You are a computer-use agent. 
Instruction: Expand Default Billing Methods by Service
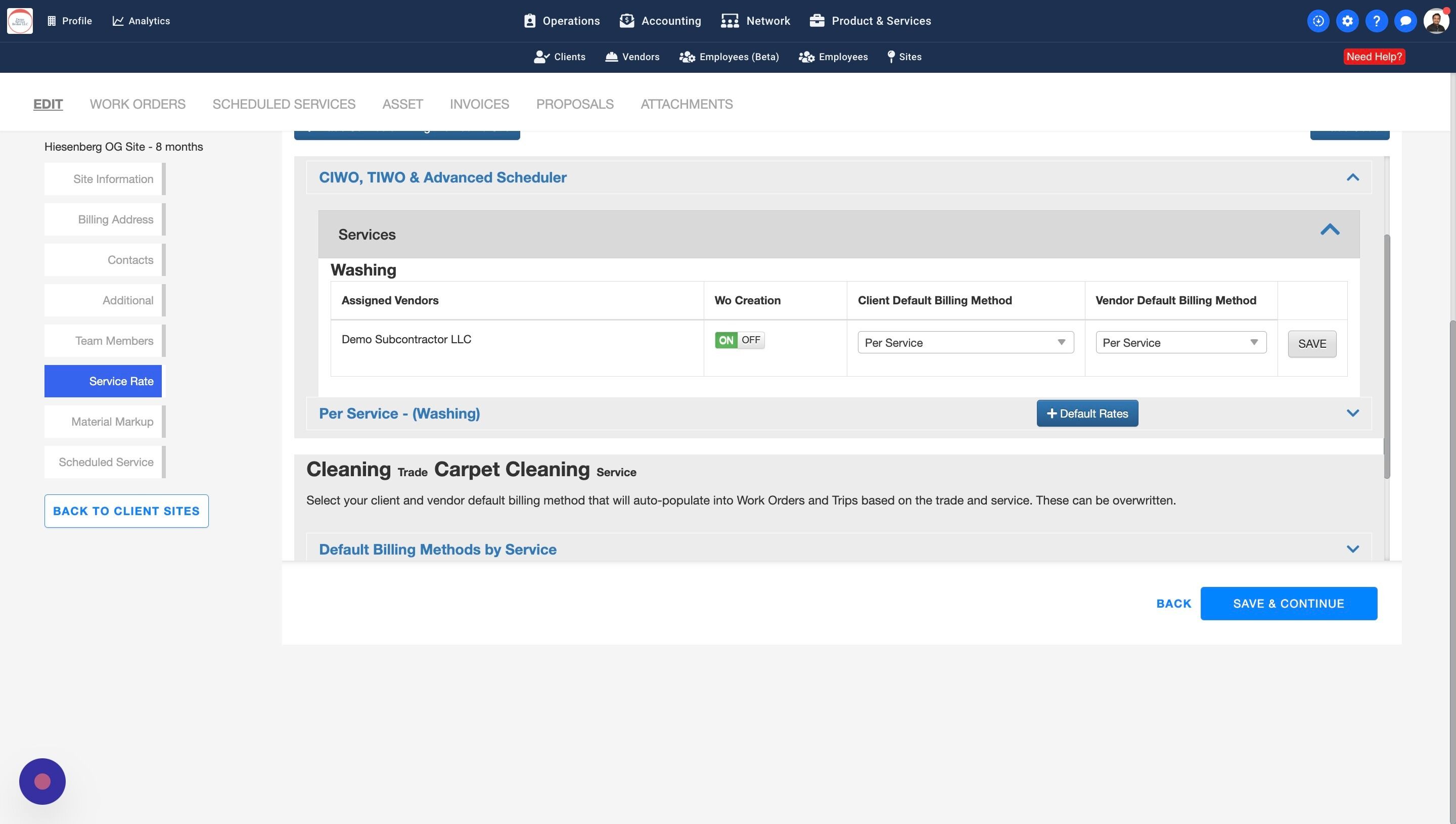(x=1352, y=549)
